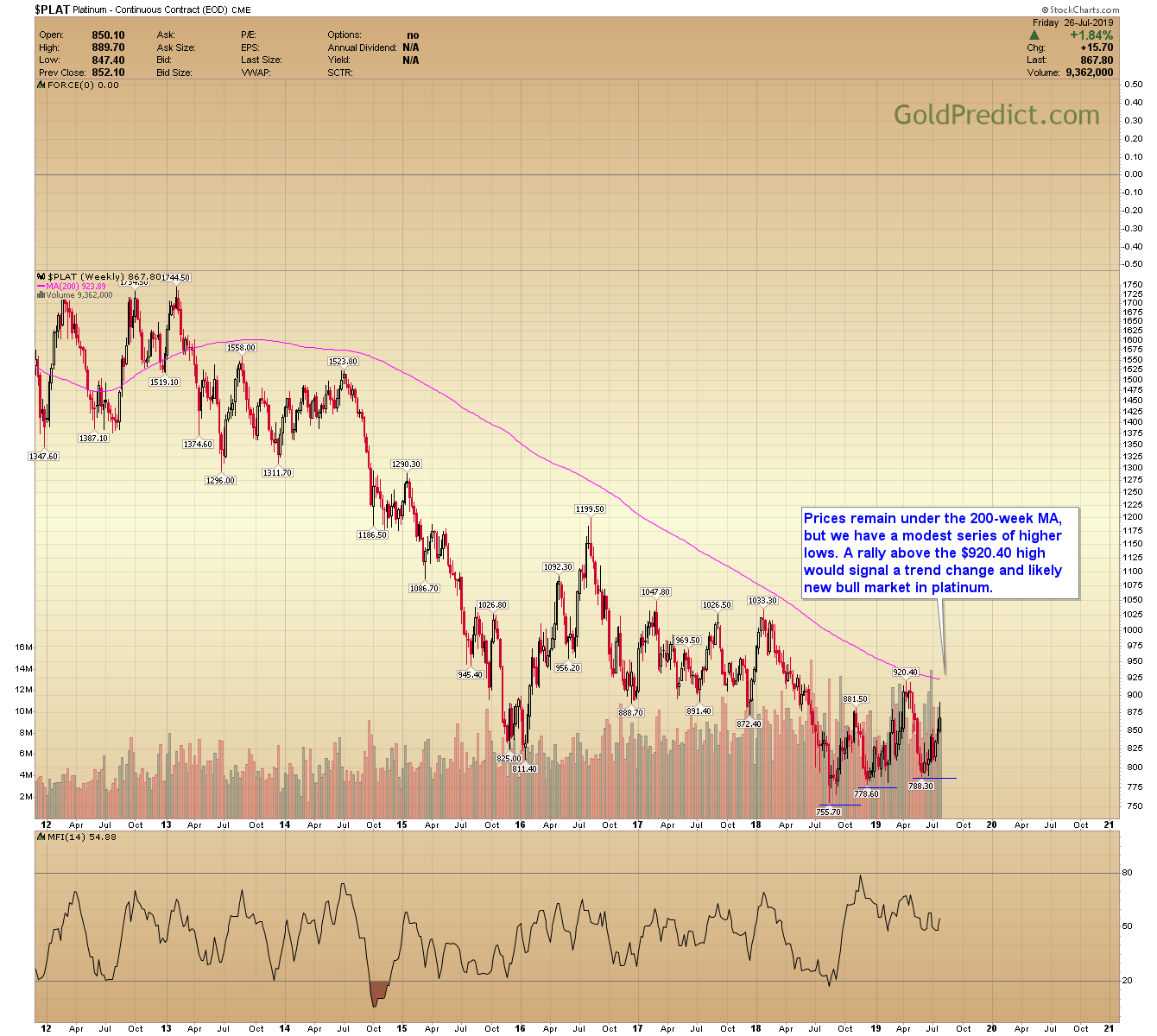
Task: Click the 1199.50 high price label
Action: [590, 509]
